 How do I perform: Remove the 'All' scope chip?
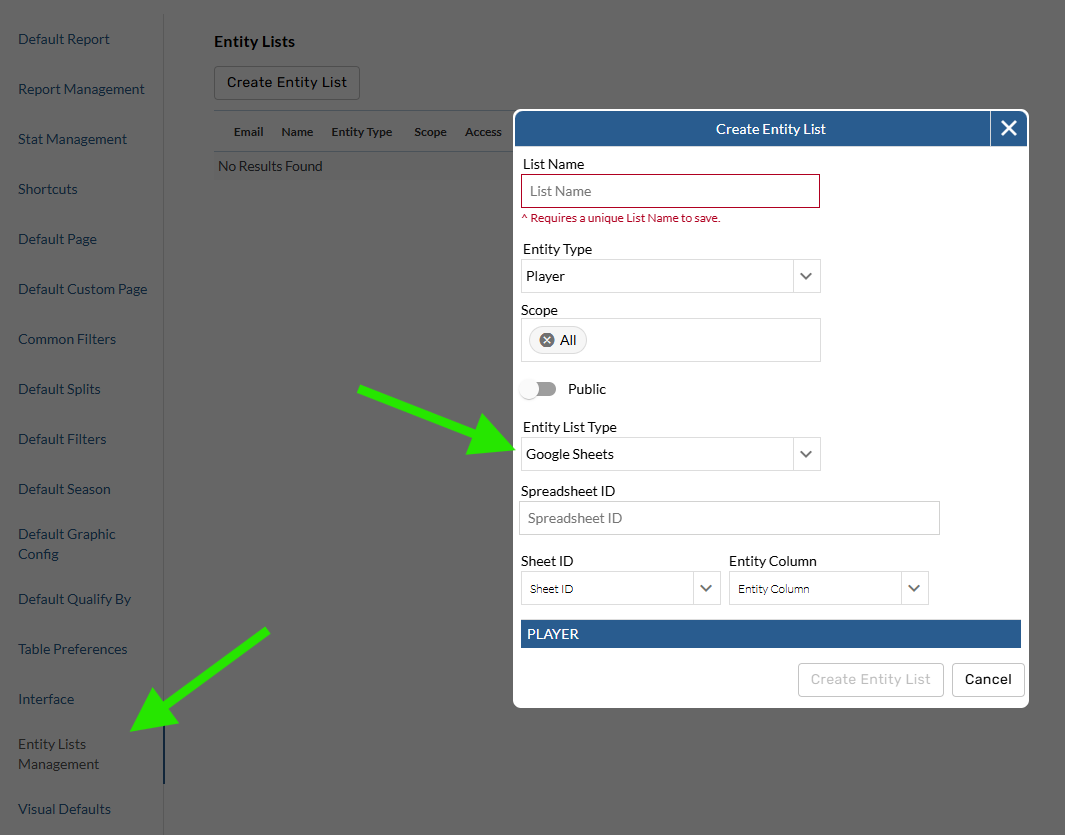coord(547,340)
